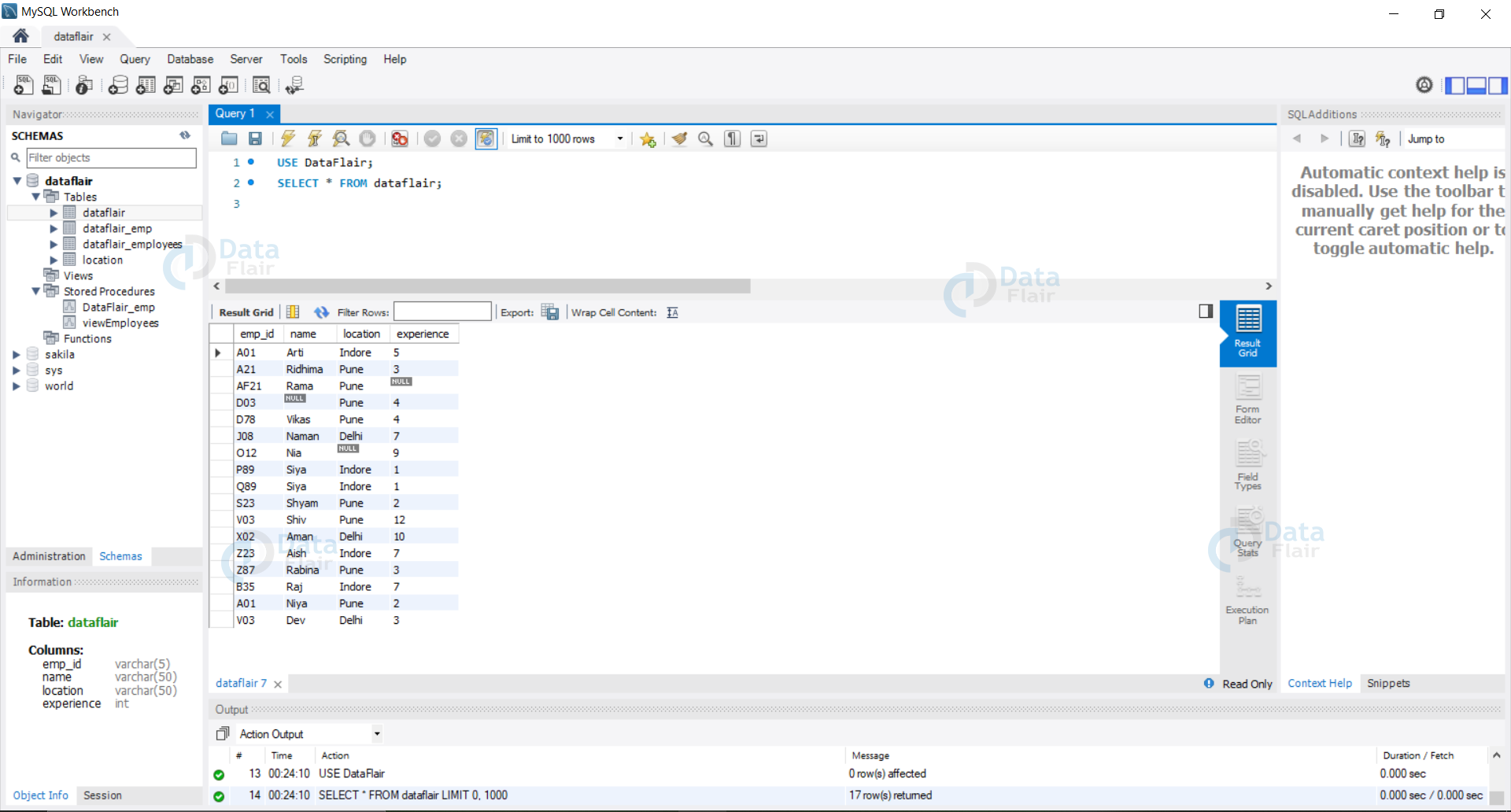Toggle word wrapping in the editor
The width and height of the screenshot is (1511, 812).
[759, 139]
